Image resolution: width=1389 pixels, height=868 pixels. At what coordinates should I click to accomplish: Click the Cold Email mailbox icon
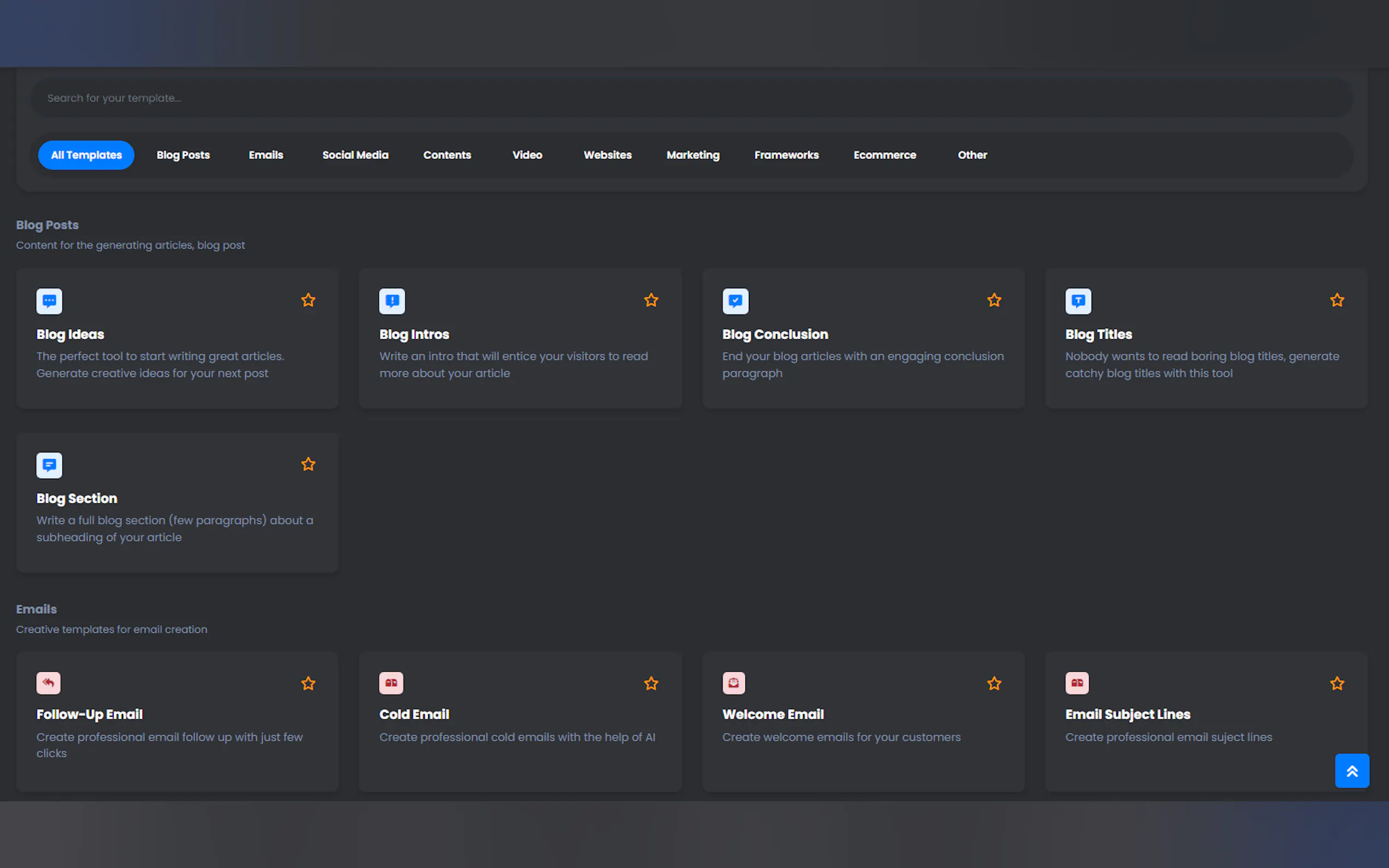[x=391, y=683]
